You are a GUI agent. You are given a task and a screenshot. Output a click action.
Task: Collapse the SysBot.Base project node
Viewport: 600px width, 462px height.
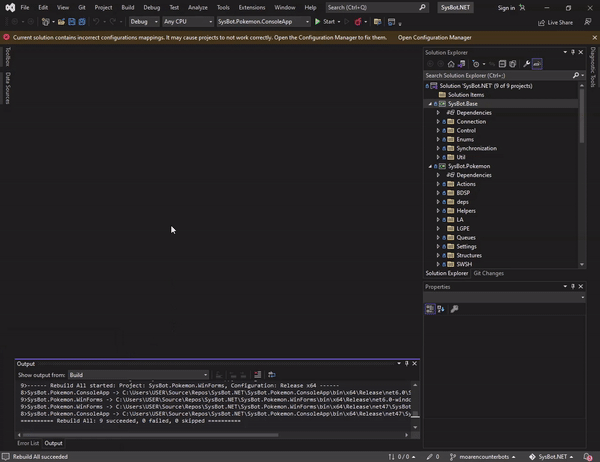click(430, 104)
